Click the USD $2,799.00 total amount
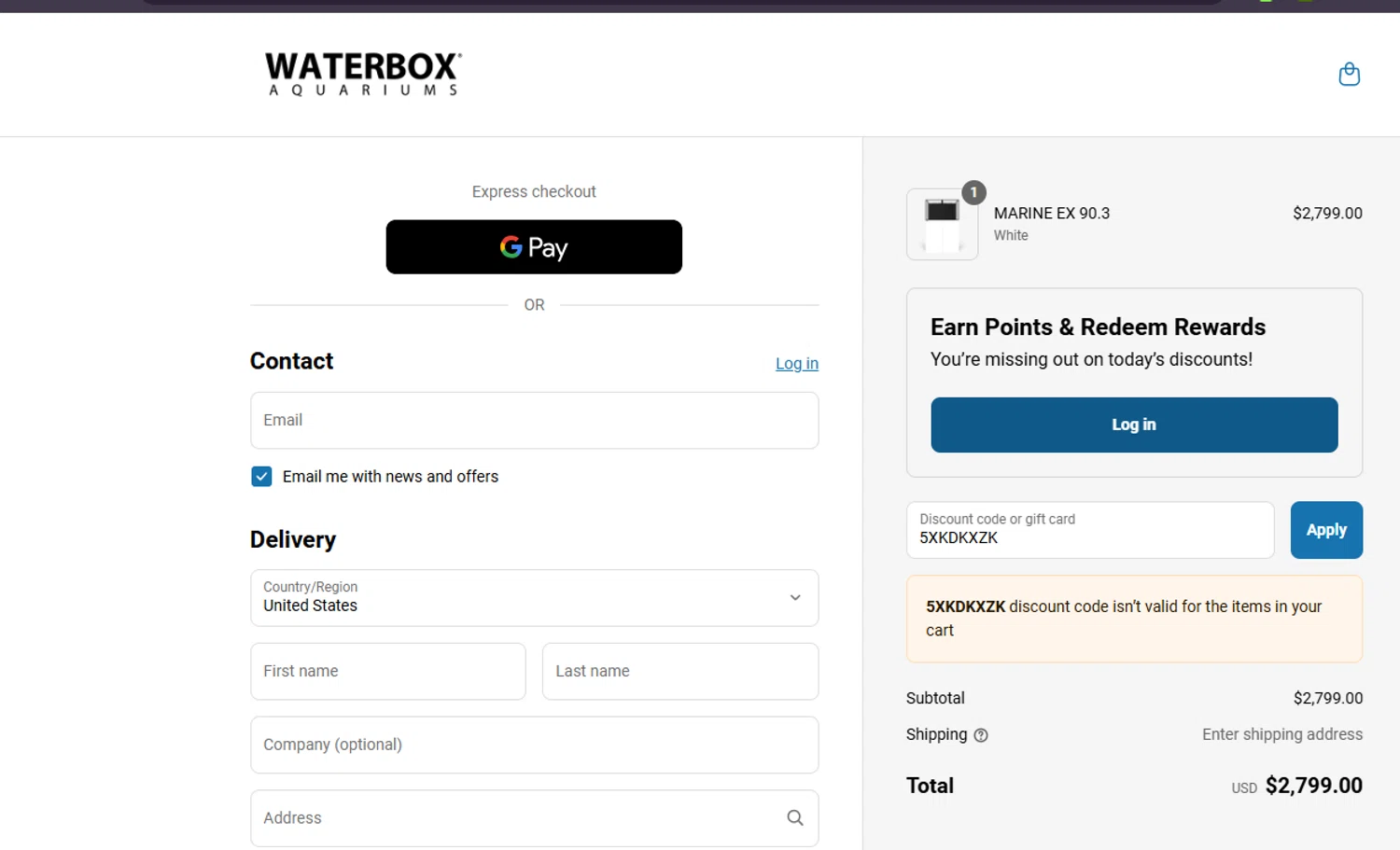 1296,786
